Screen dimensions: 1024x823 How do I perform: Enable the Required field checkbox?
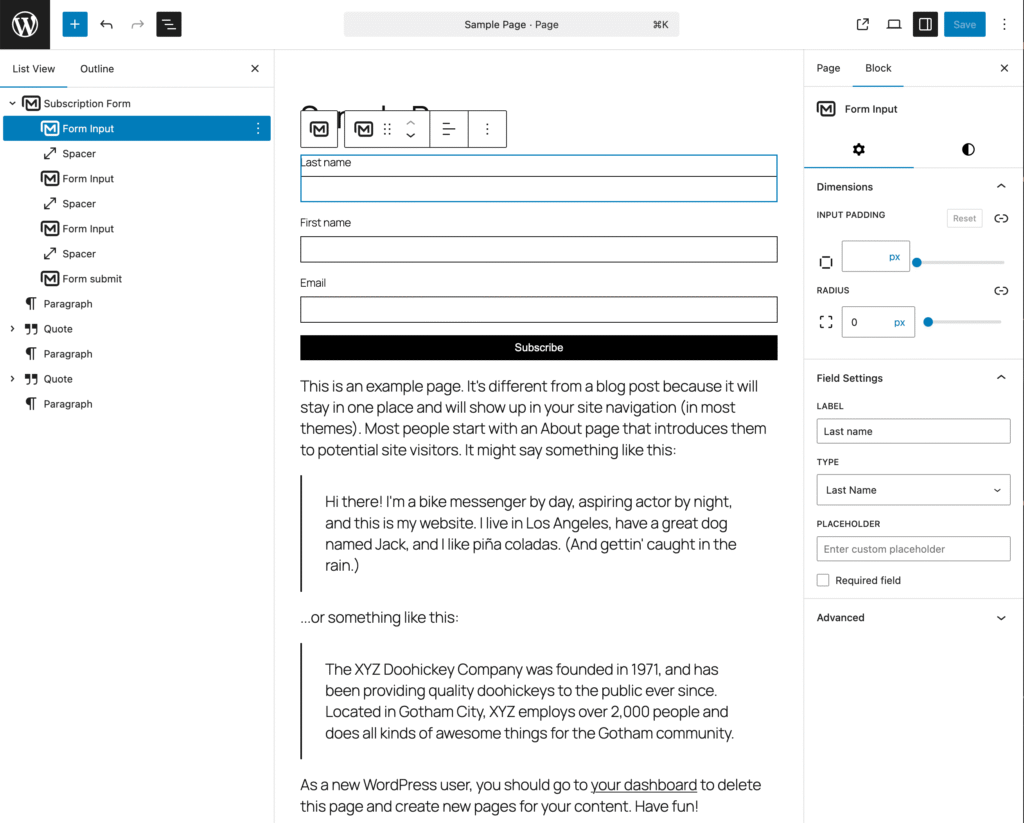pos(822,580)
